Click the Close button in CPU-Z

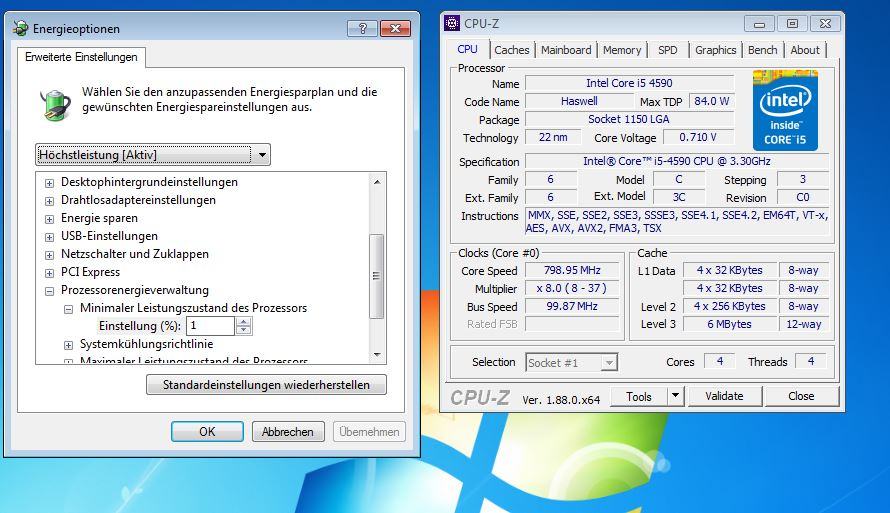pos(801,396)
